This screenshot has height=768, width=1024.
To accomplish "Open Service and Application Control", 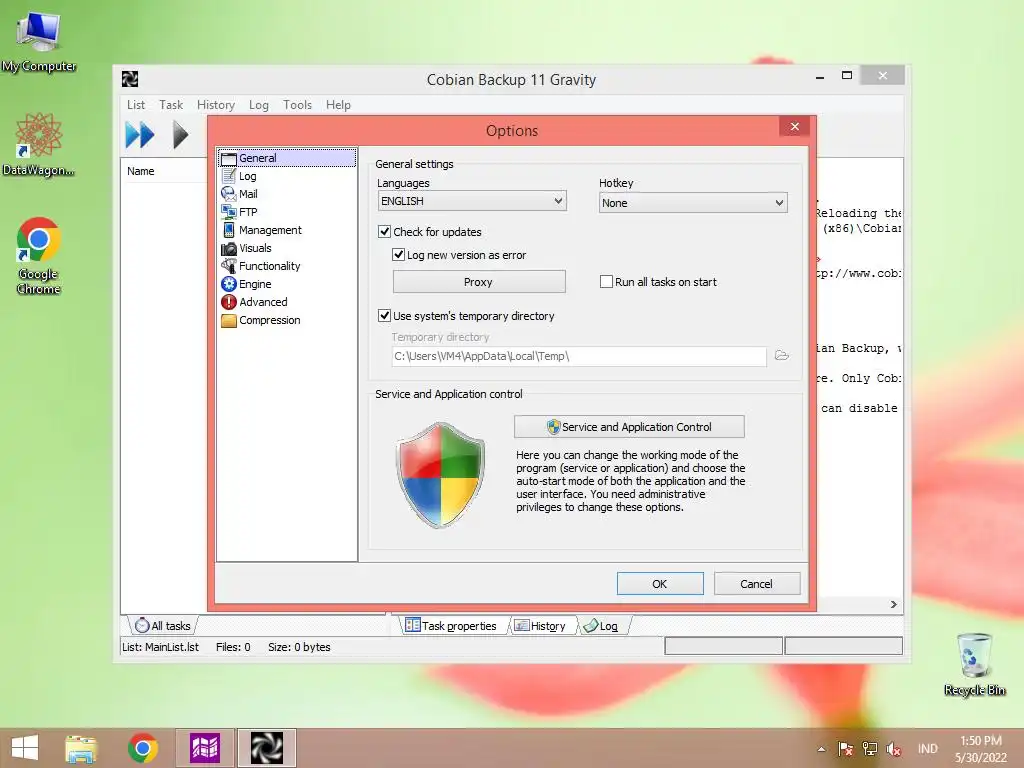I will (x=629, y=426).
